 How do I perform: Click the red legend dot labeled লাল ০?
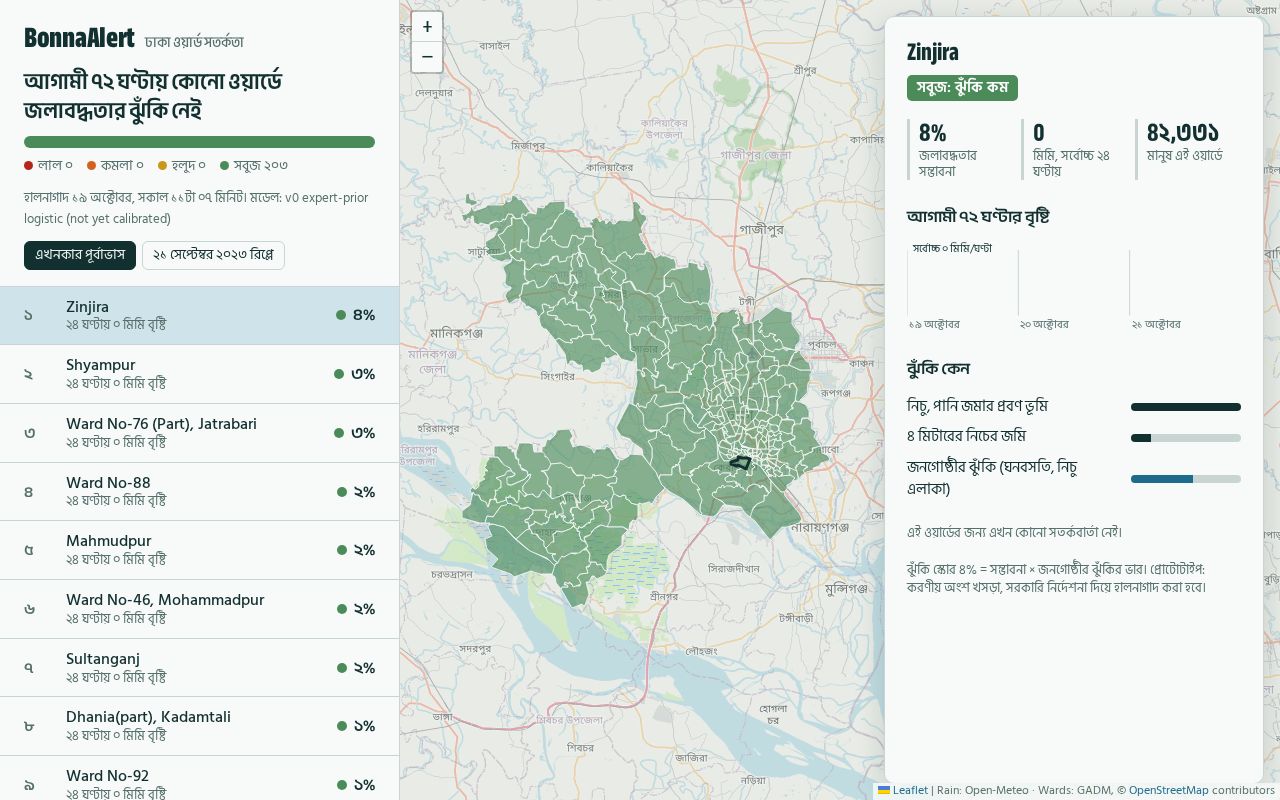29,166
